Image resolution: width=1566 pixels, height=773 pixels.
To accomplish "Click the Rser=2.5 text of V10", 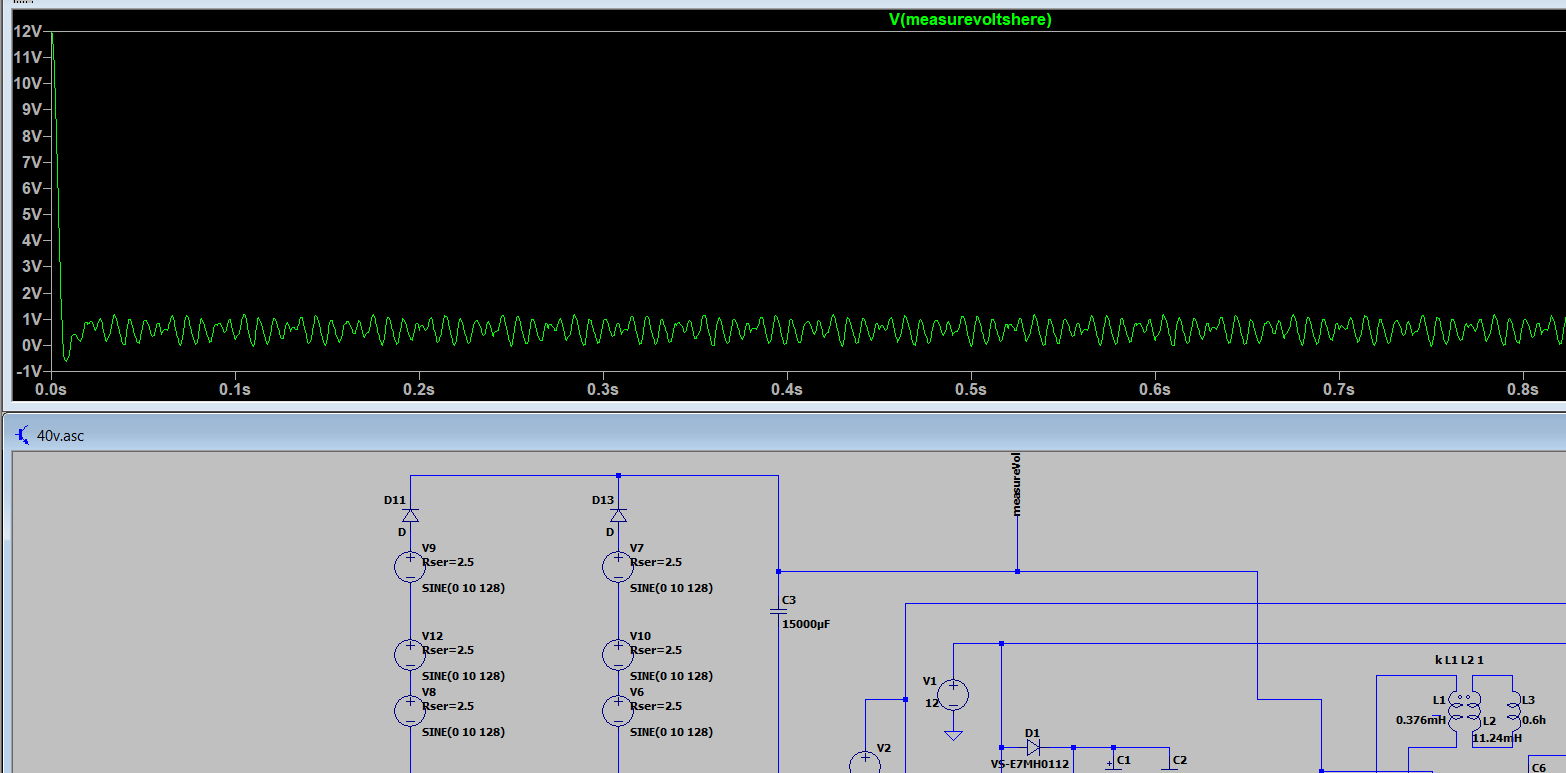I will pyautogui.click(x=656, y=650).
